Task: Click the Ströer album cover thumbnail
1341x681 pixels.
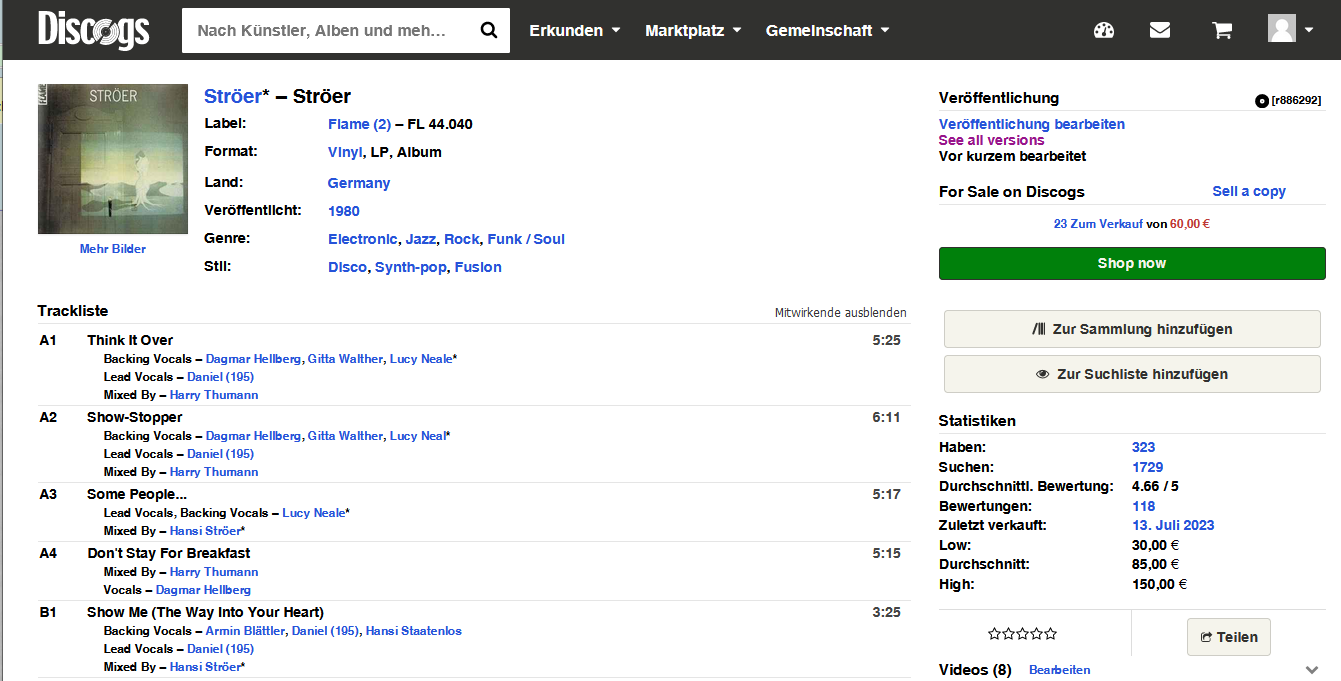Action: click(113, 159)
